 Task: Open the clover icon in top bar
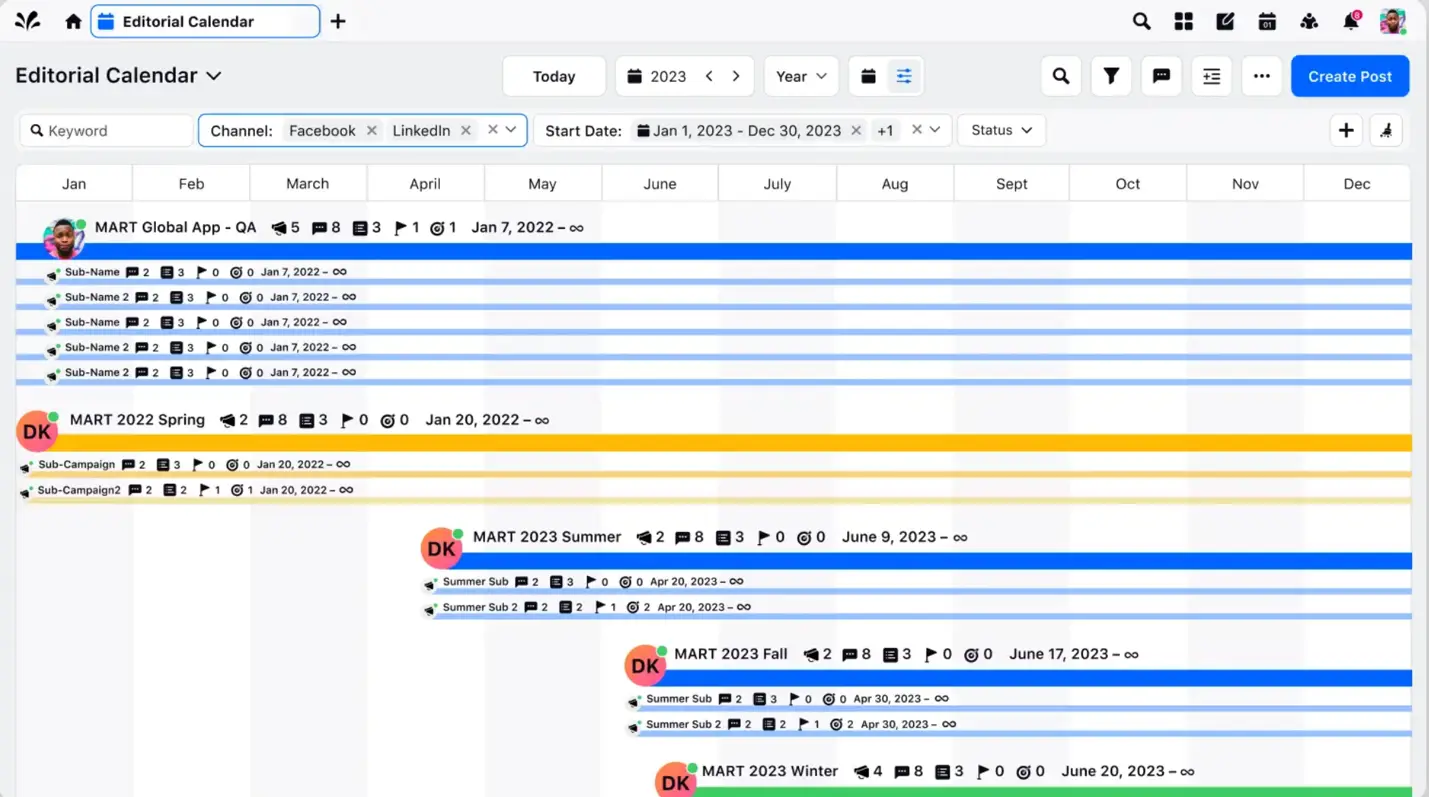[1309, 21]
